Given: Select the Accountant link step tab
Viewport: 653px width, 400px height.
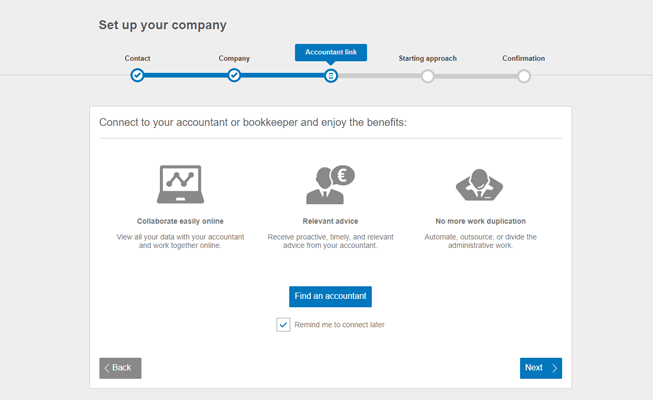Looking at the screenshot, I should click(x=331, y=53).
